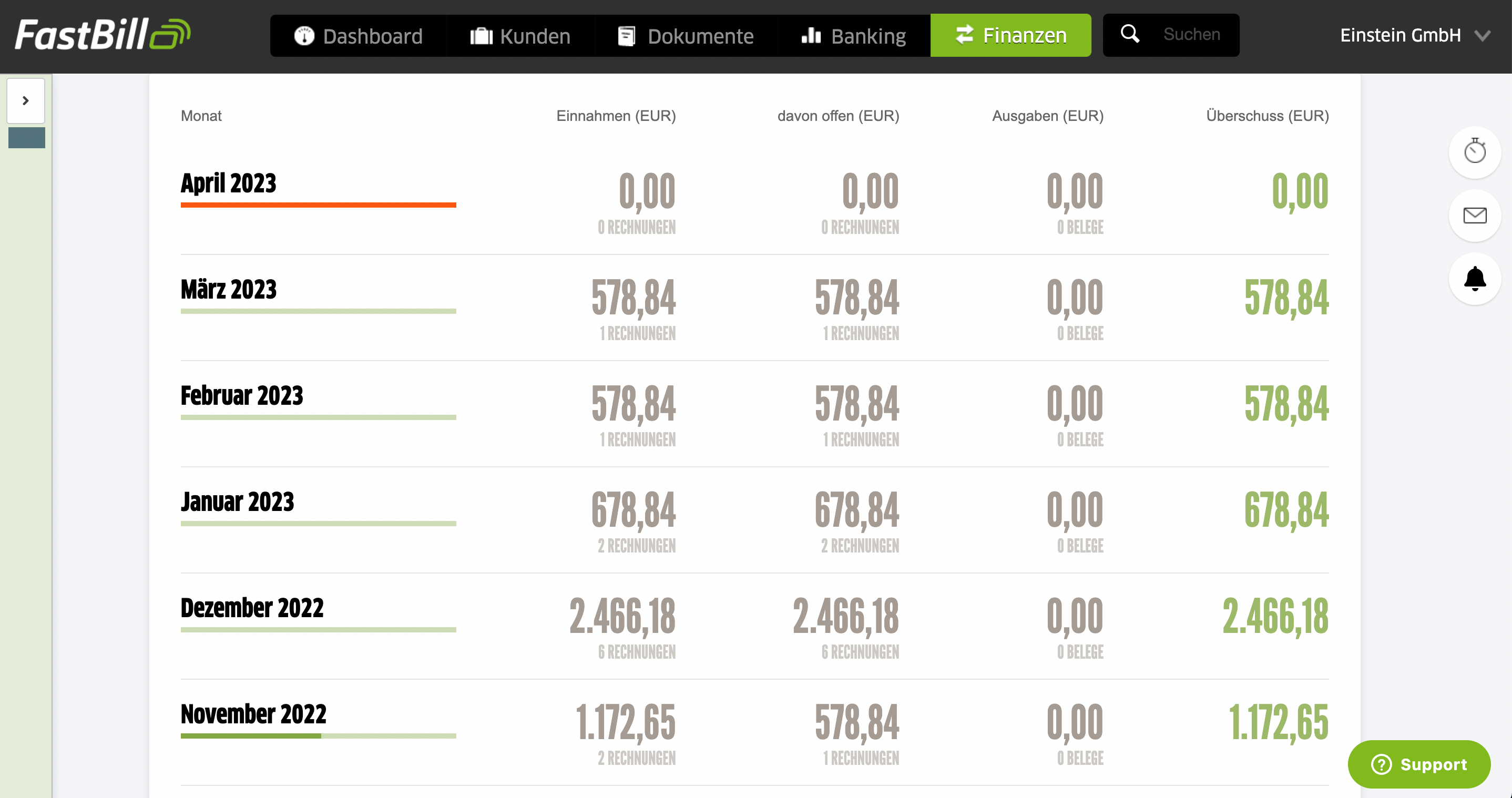Click the Kunden briefcase icon
This screenshot has width=1512, height=798.
[x=481, y=36]
